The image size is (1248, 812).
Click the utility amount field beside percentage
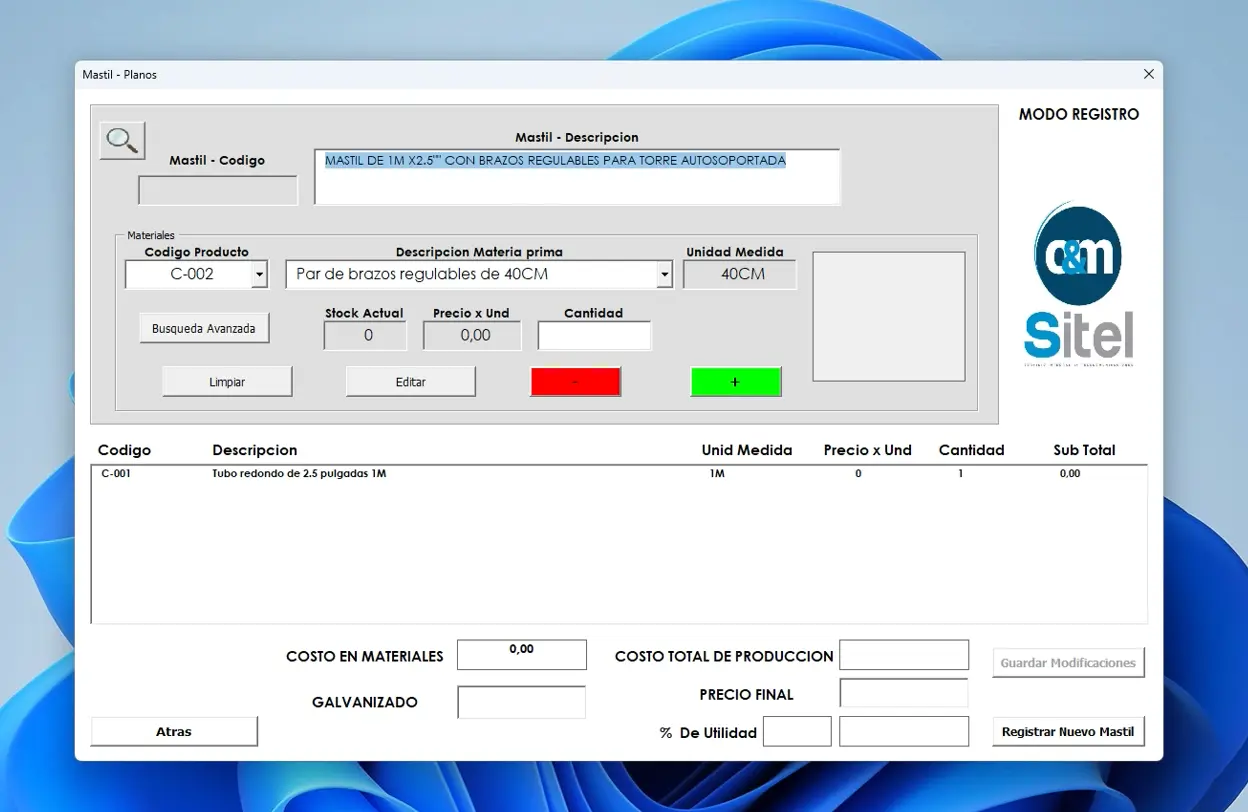pyautogui.click(x=904, y=731)
